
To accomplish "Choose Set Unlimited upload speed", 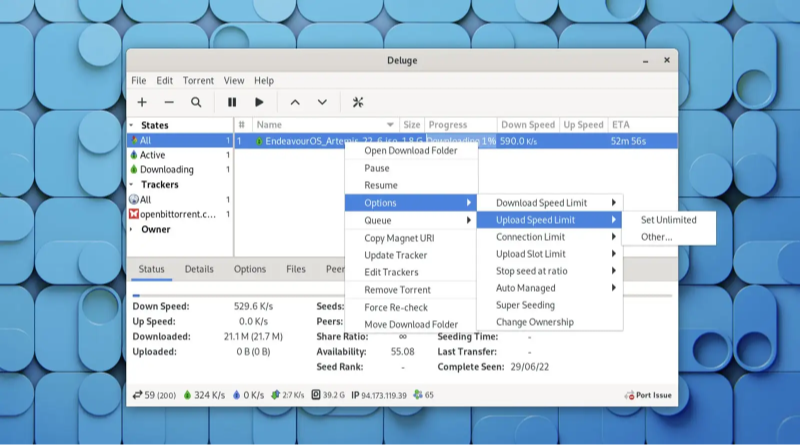I will [668, 220].
